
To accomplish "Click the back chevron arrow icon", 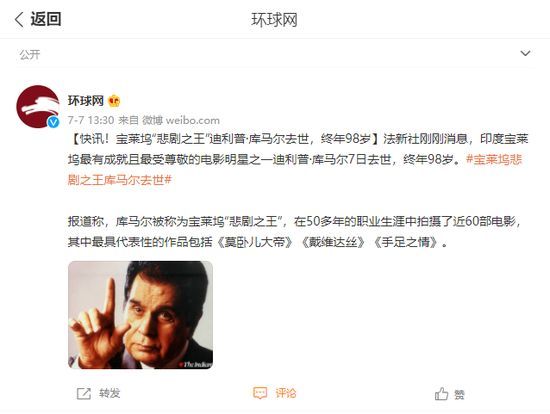I will tap(19, 19).
